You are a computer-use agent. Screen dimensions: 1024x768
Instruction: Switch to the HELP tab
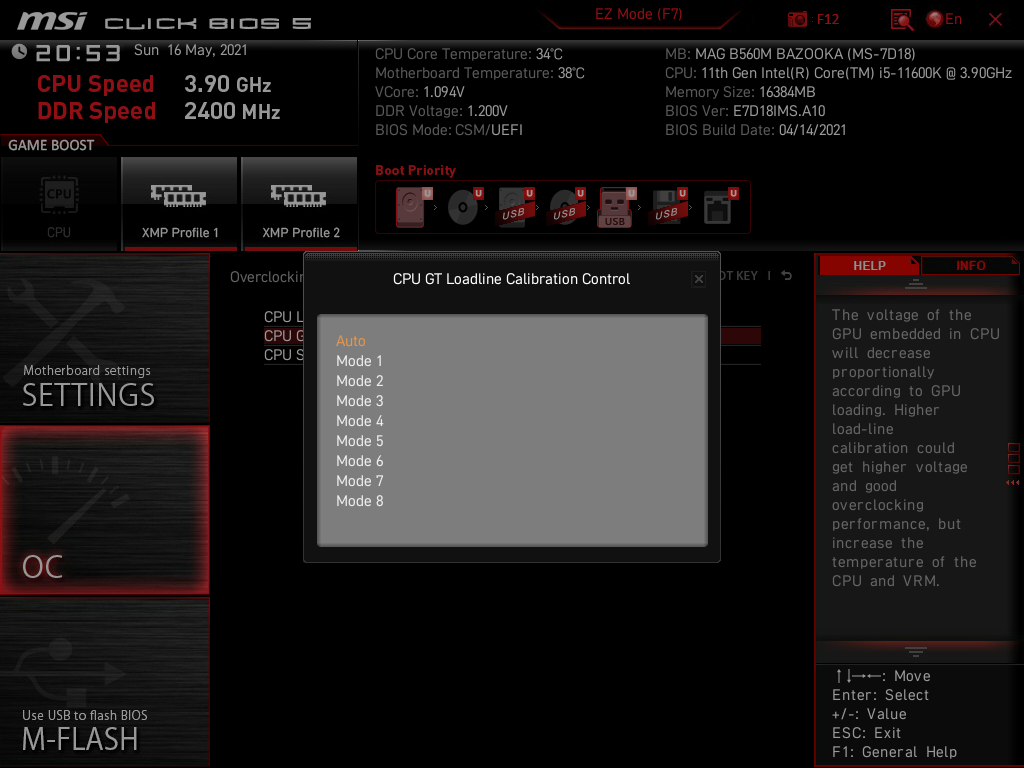869,266
